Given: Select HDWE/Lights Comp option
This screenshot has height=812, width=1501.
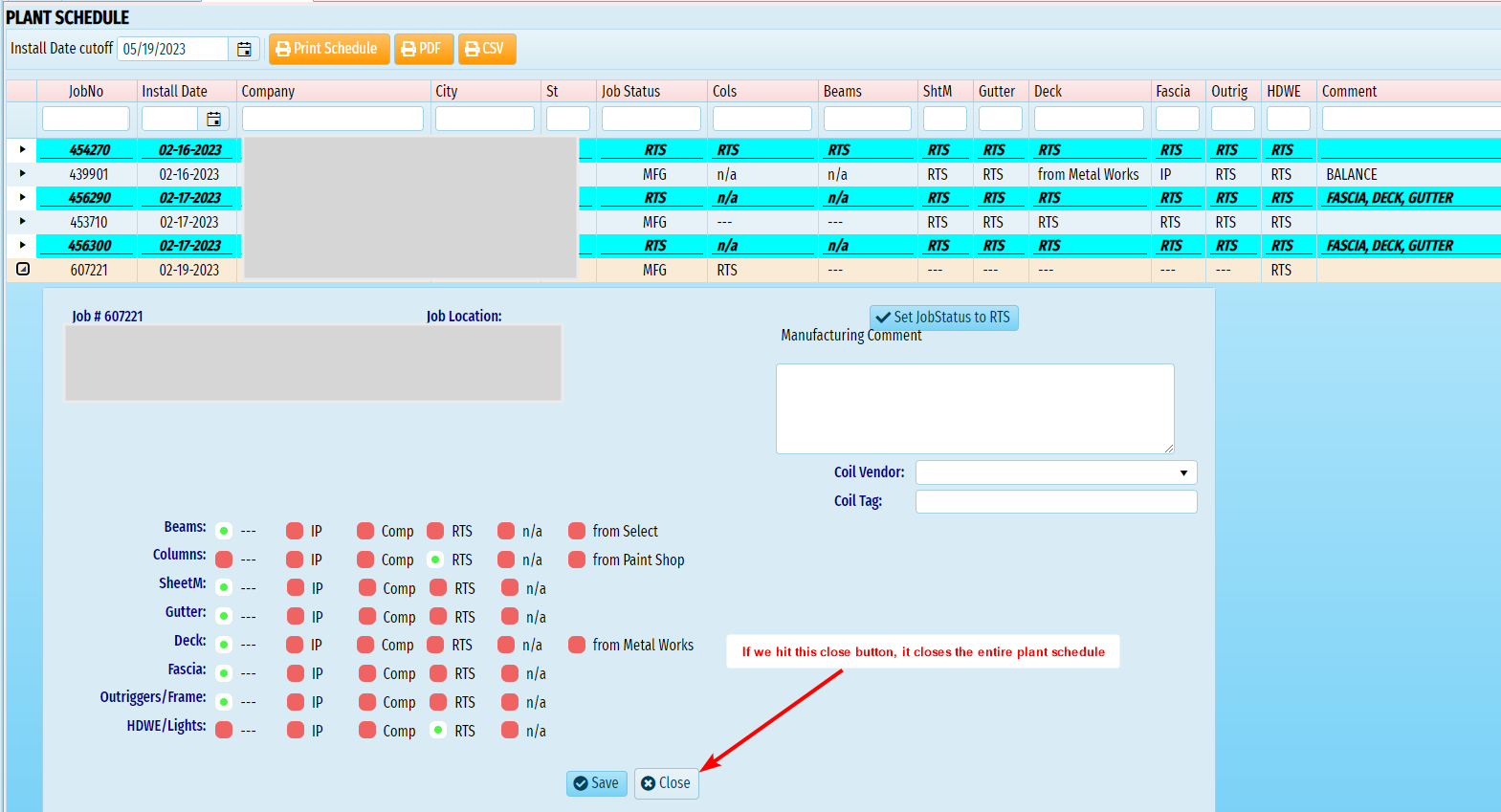Looking at the screenshot, I should [367, 731].
